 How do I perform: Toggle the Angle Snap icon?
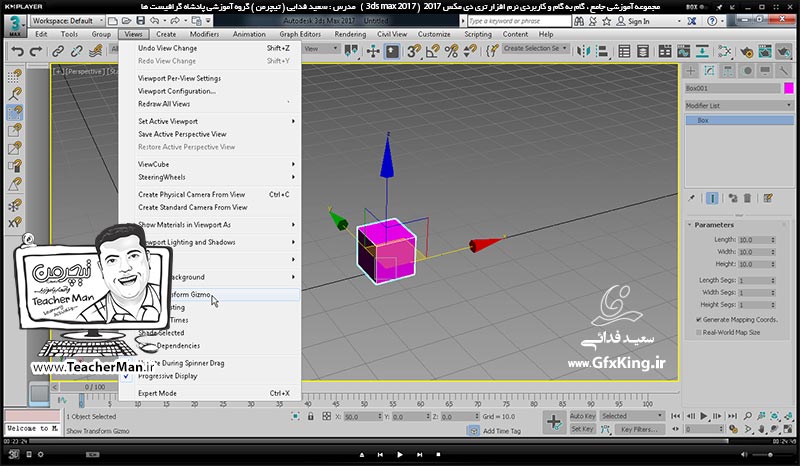click(433, 51)
